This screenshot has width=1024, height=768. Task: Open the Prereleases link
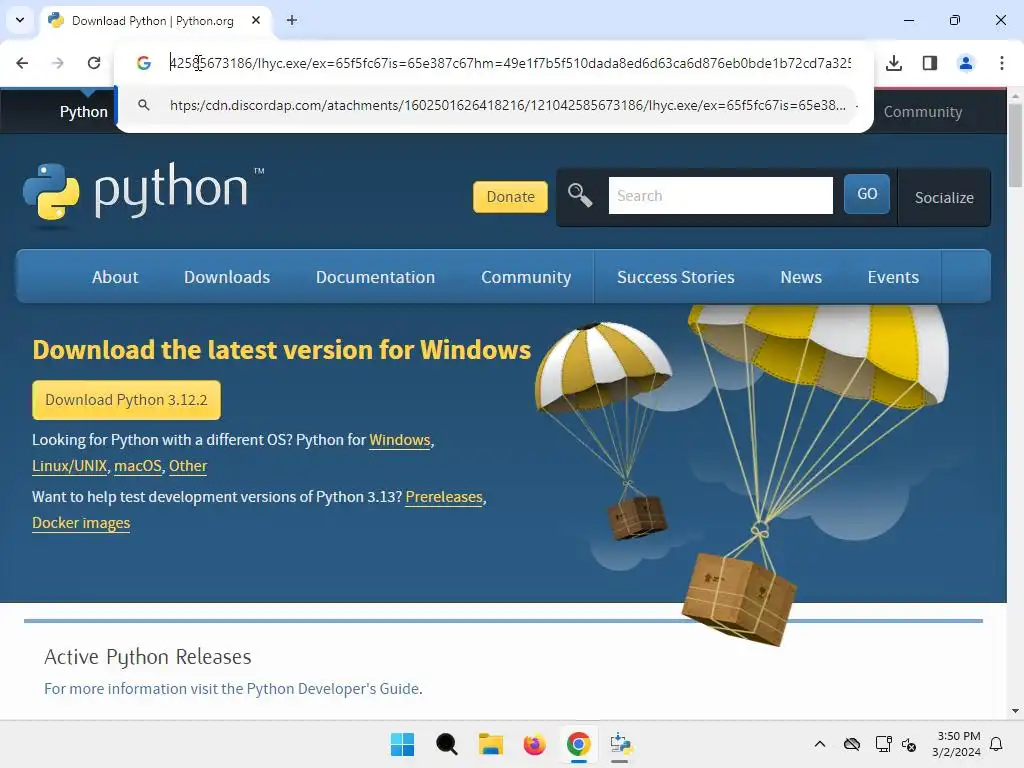(x=444, y=497)
